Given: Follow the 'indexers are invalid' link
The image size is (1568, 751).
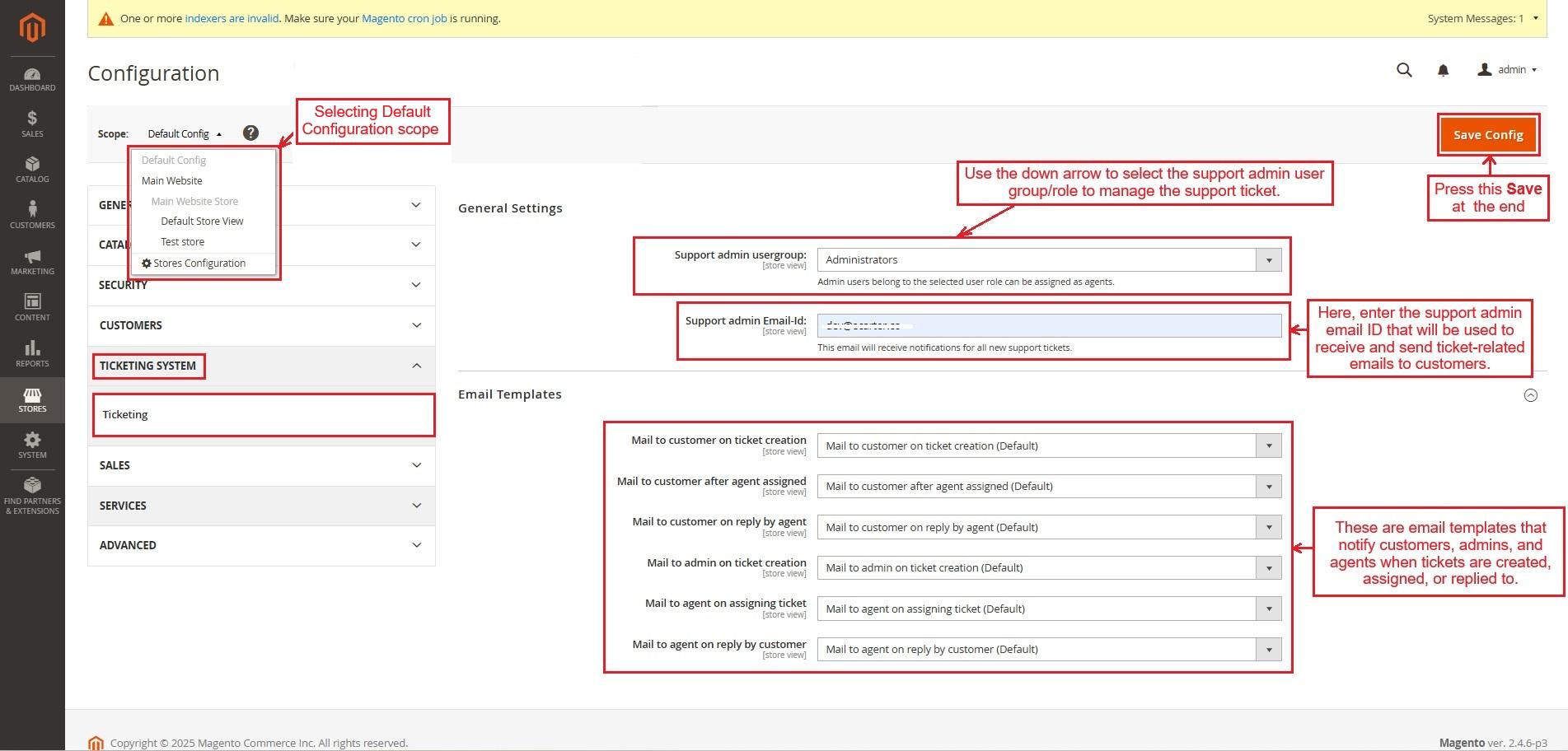Looking at the screenshot, I should (x=232, y=18).
